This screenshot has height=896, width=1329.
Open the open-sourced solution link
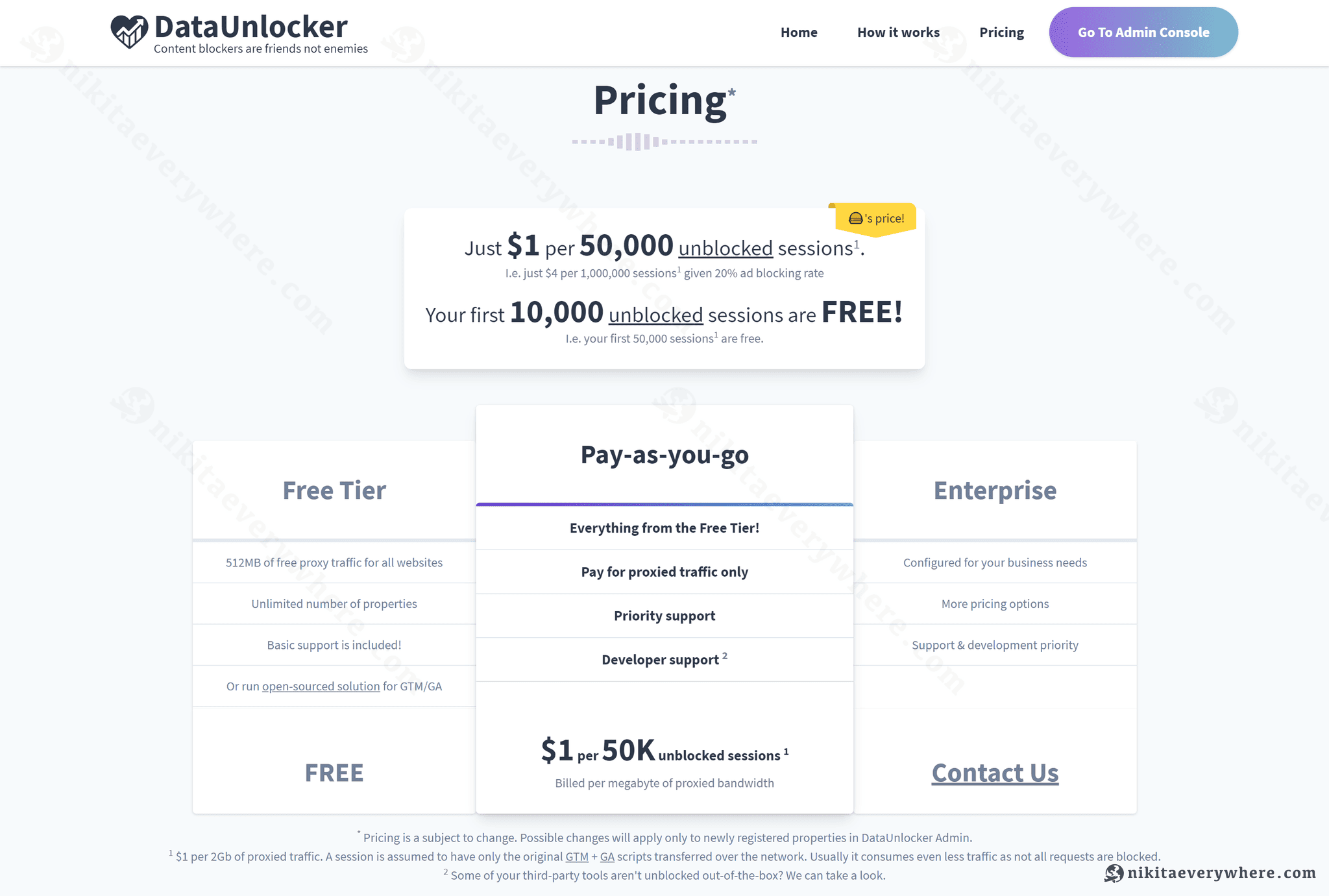point(321,686)
